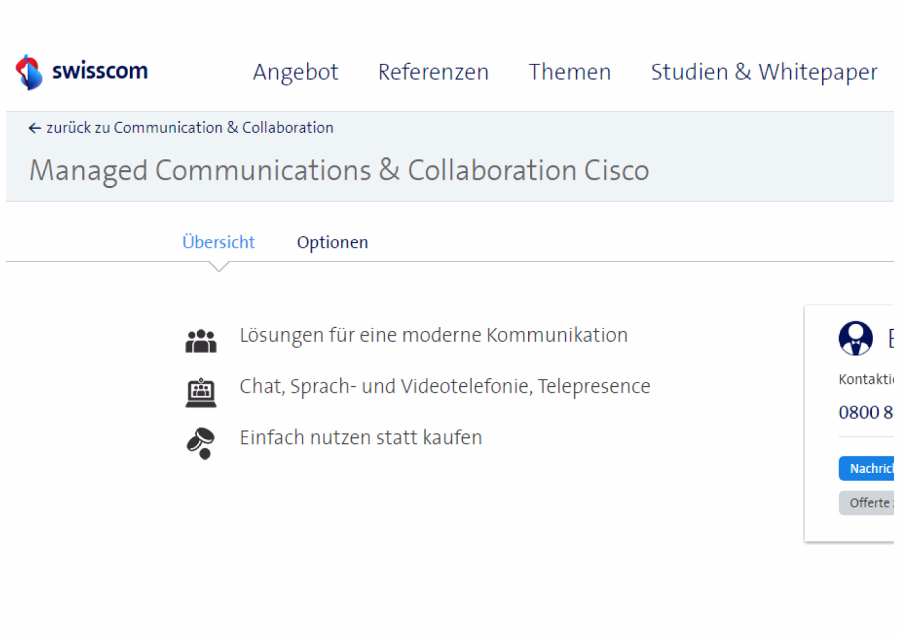Click the grey Offerte button
This screenshot has width=900, height=636.
click(866, 503)
